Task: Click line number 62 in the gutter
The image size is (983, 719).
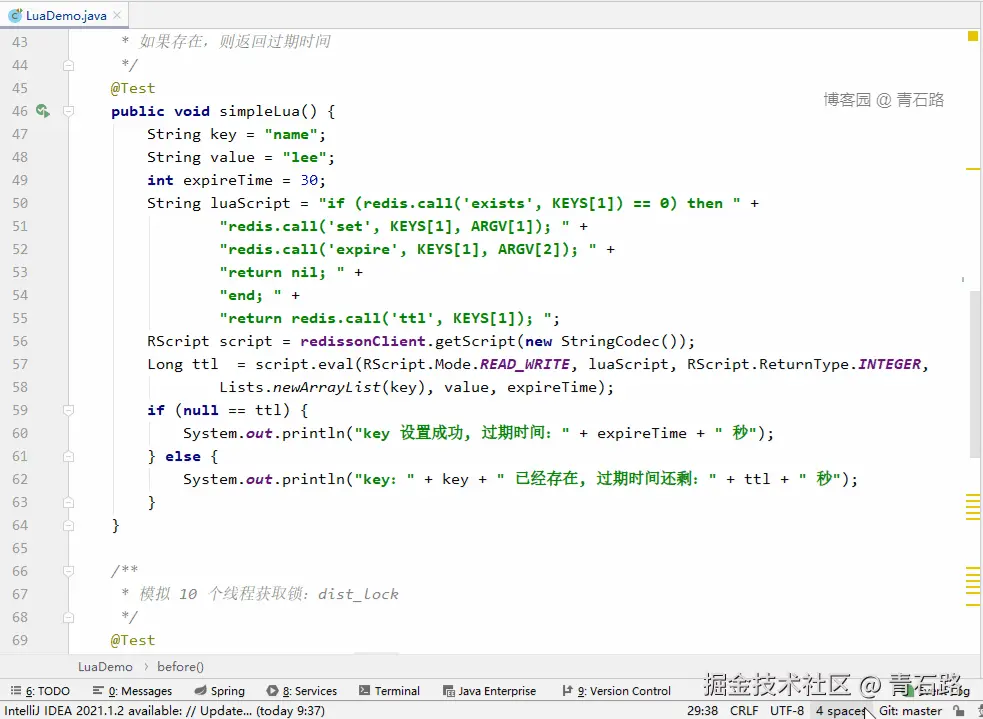Action: [x=20, y=480]
